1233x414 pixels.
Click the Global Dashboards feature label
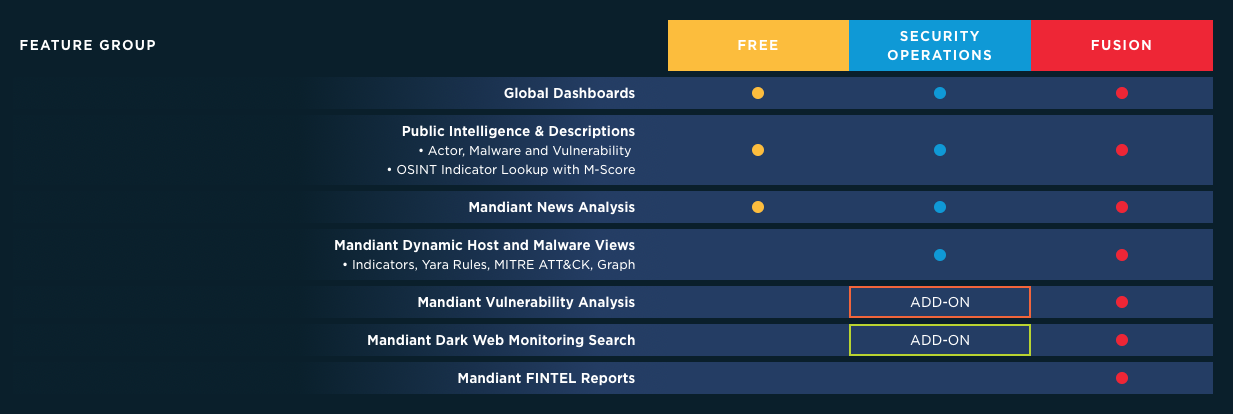569,93
